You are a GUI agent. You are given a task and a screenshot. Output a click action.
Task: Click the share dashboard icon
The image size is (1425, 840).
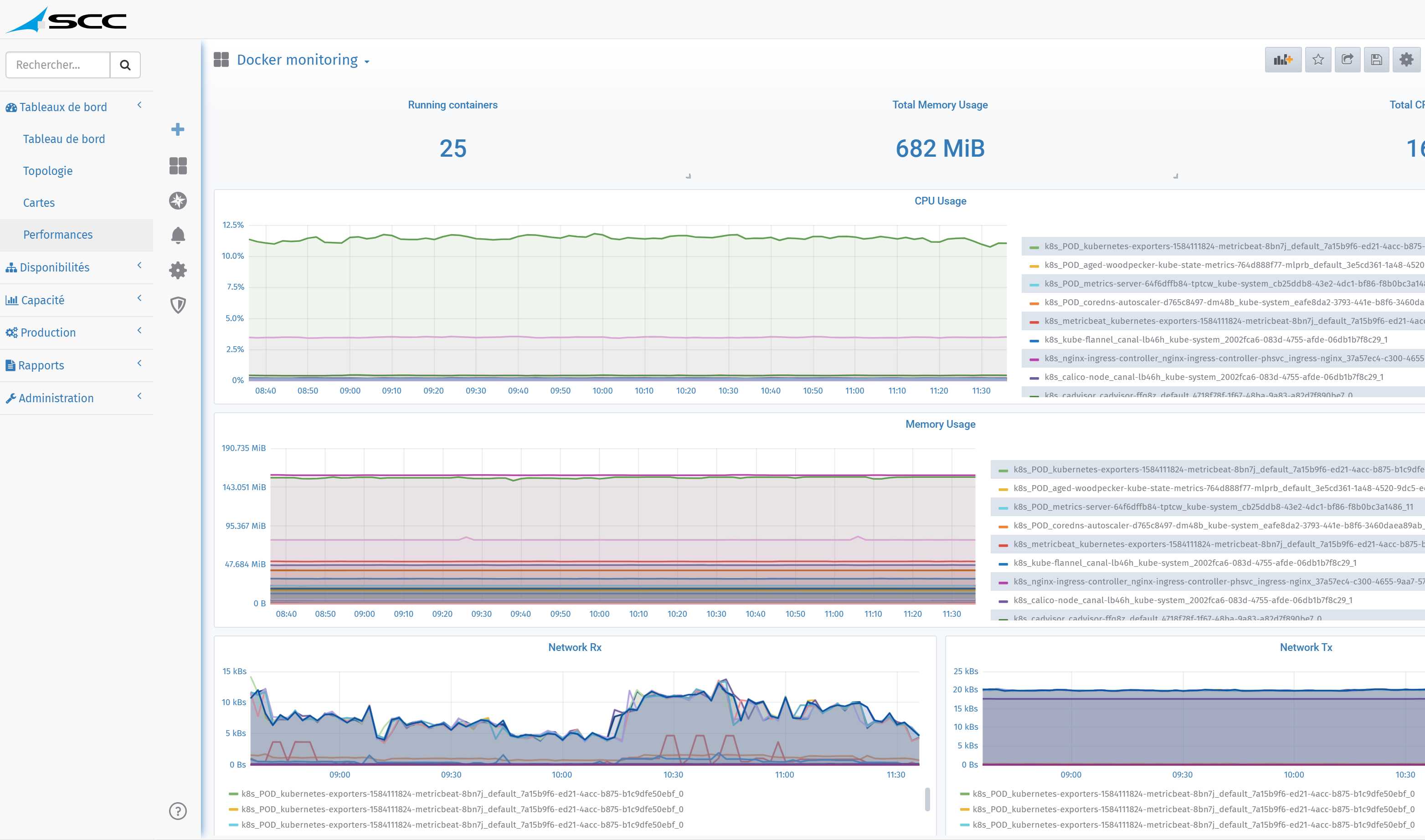1348,59
